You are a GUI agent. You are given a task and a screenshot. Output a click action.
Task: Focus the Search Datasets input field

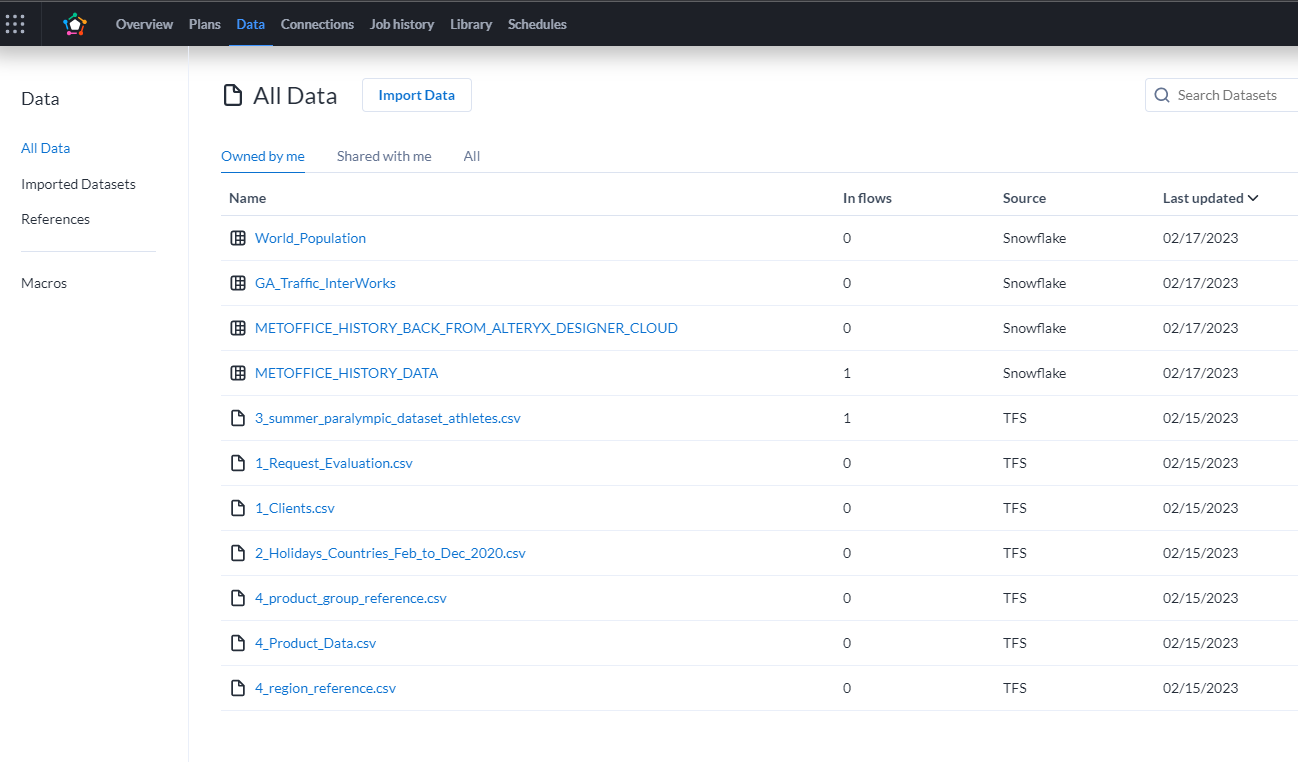(x=1222, y=95)
